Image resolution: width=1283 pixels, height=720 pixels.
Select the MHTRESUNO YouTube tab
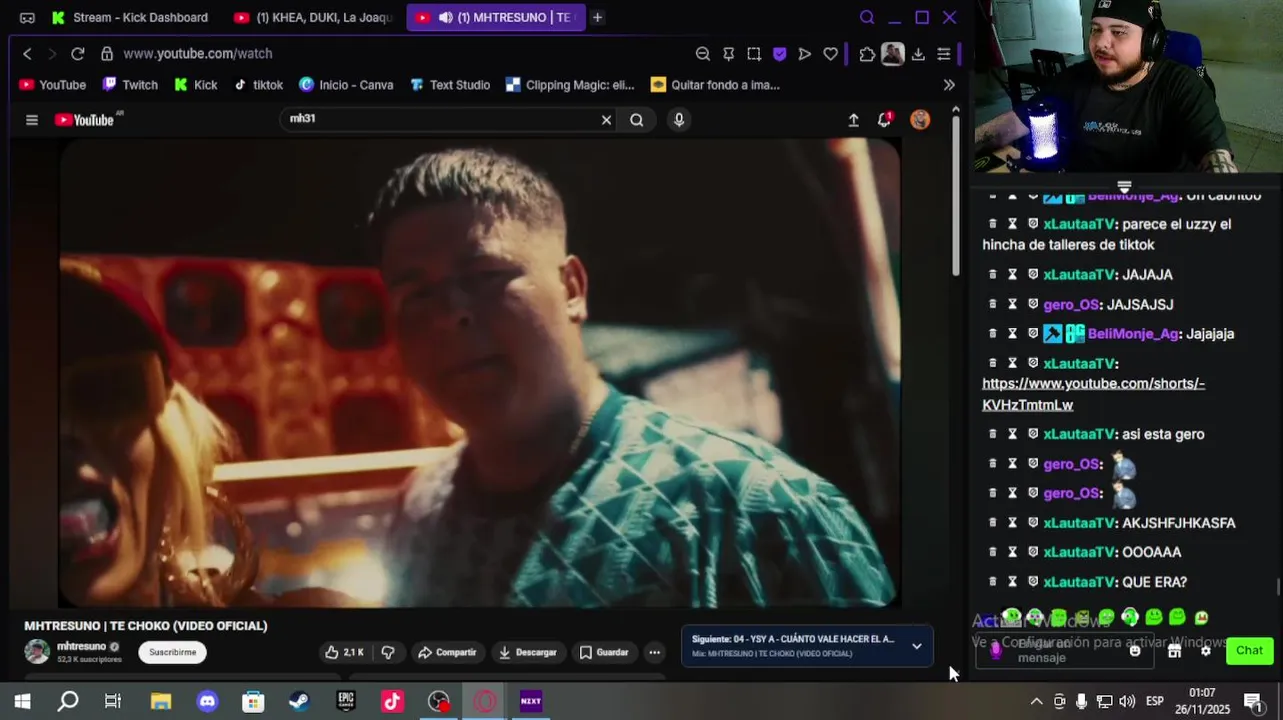pyautogui.click(x=495, y=17)
